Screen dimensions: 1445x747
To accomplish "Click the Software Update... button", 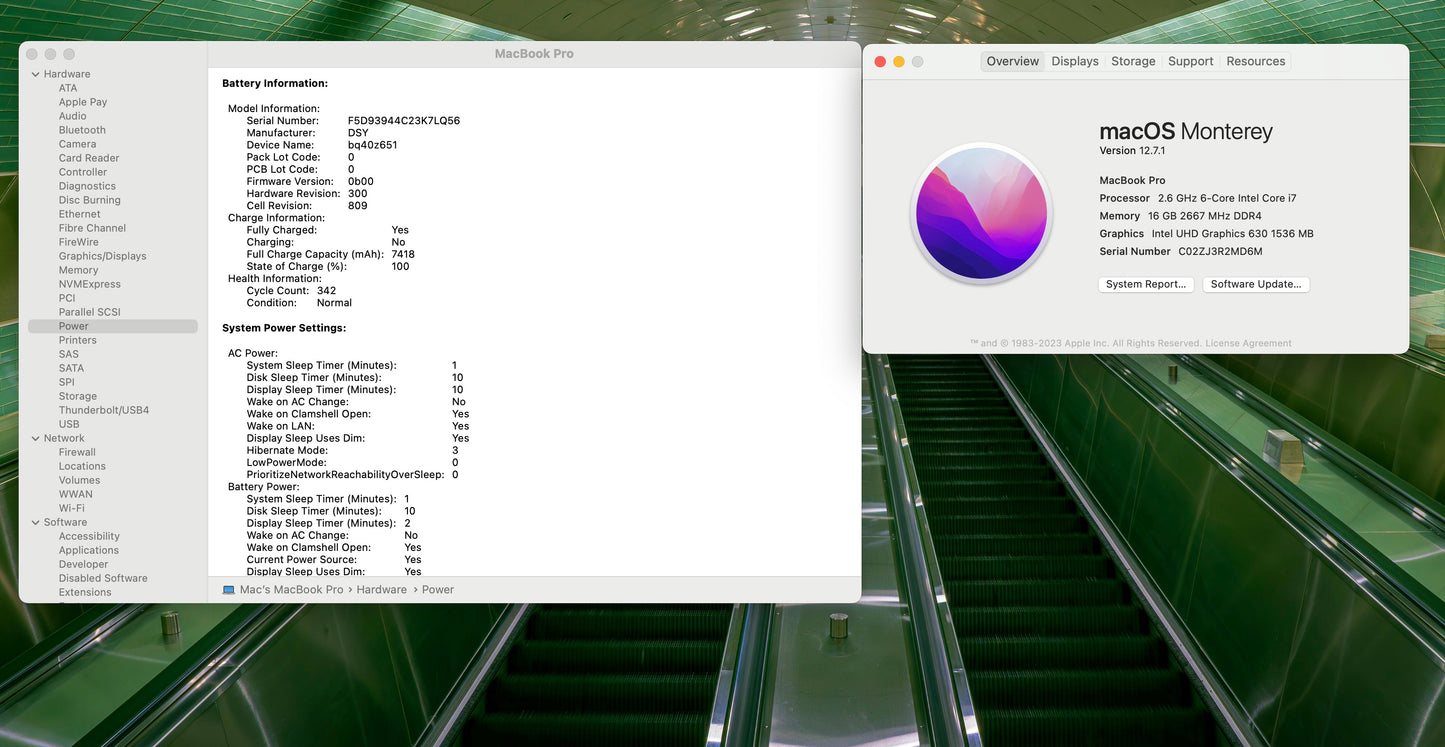I will (1256, 284).
